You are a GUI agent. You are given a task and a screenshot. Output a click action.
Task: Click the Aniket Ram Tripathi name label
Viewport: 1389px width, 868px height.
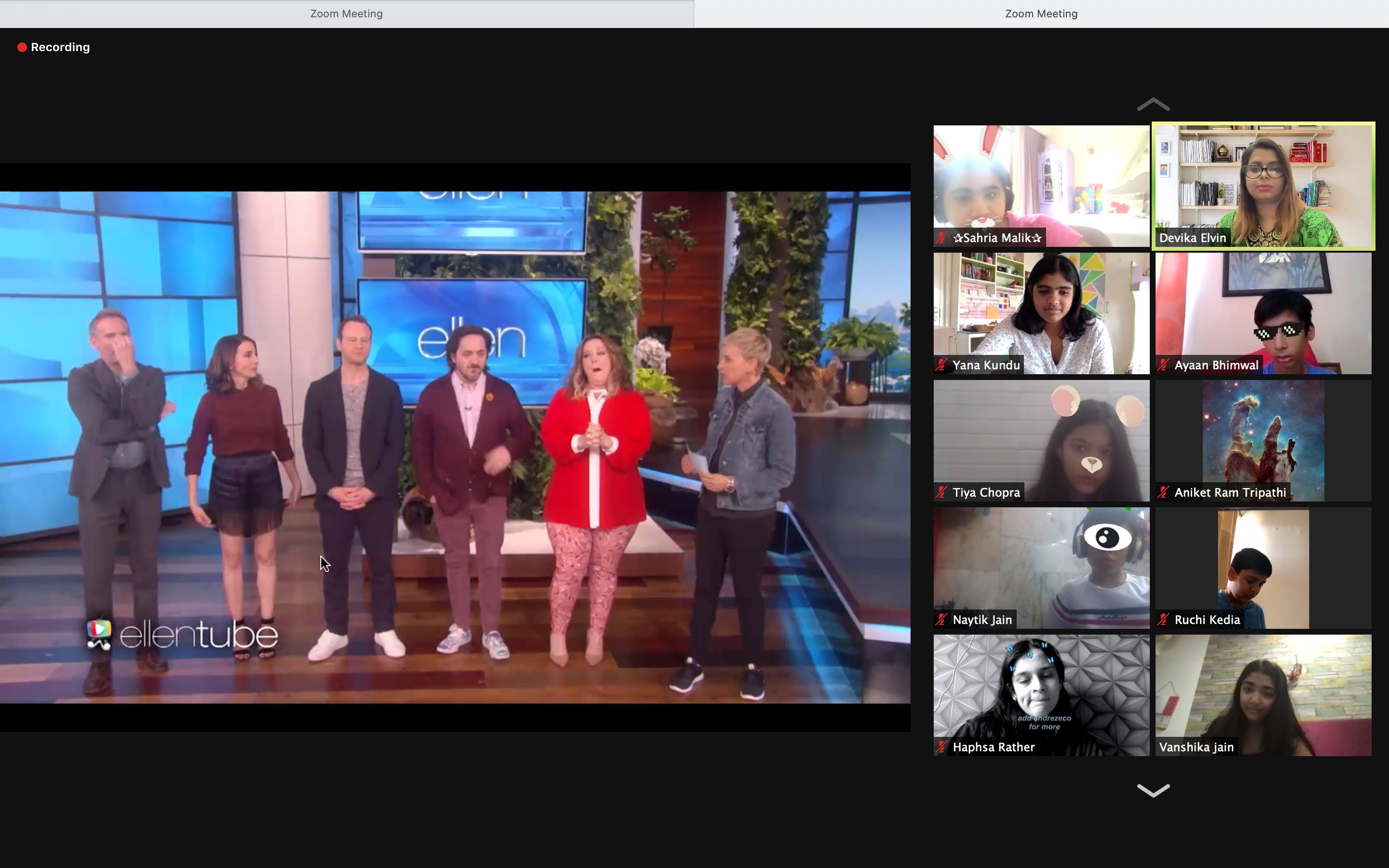pos(1230,492)
